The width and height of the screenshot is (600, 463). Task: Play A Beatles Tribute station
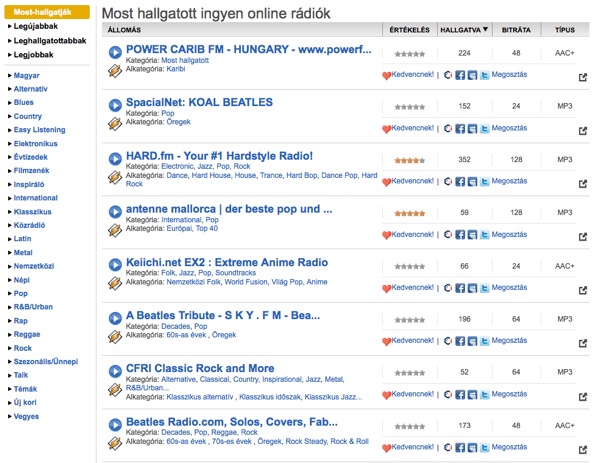pyautogui.click(x=115, y=318)
